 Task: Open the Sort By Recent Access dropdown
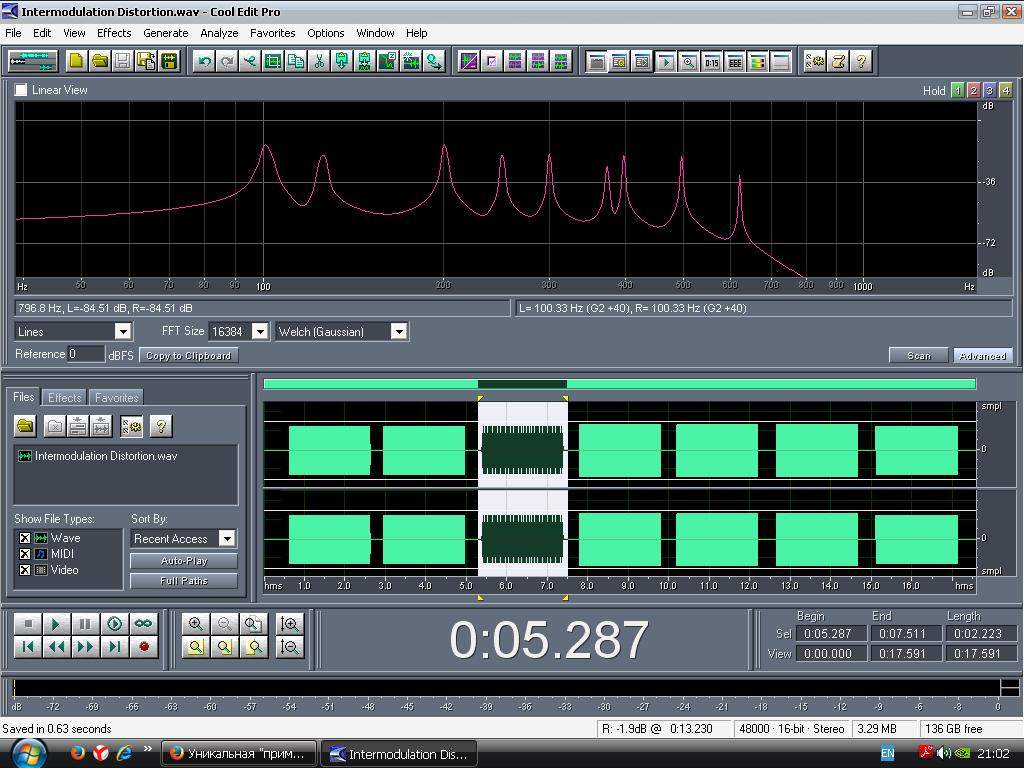tap(227, 538)
